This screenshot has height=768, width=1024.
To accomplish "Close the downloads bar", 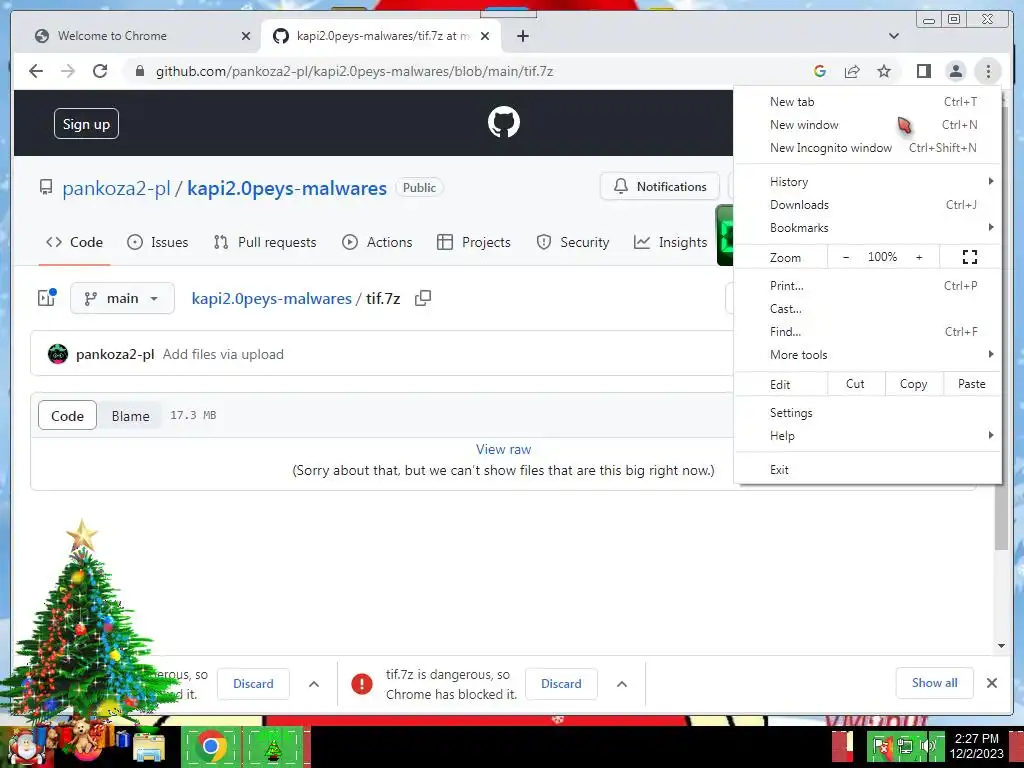I will point(991,683).
